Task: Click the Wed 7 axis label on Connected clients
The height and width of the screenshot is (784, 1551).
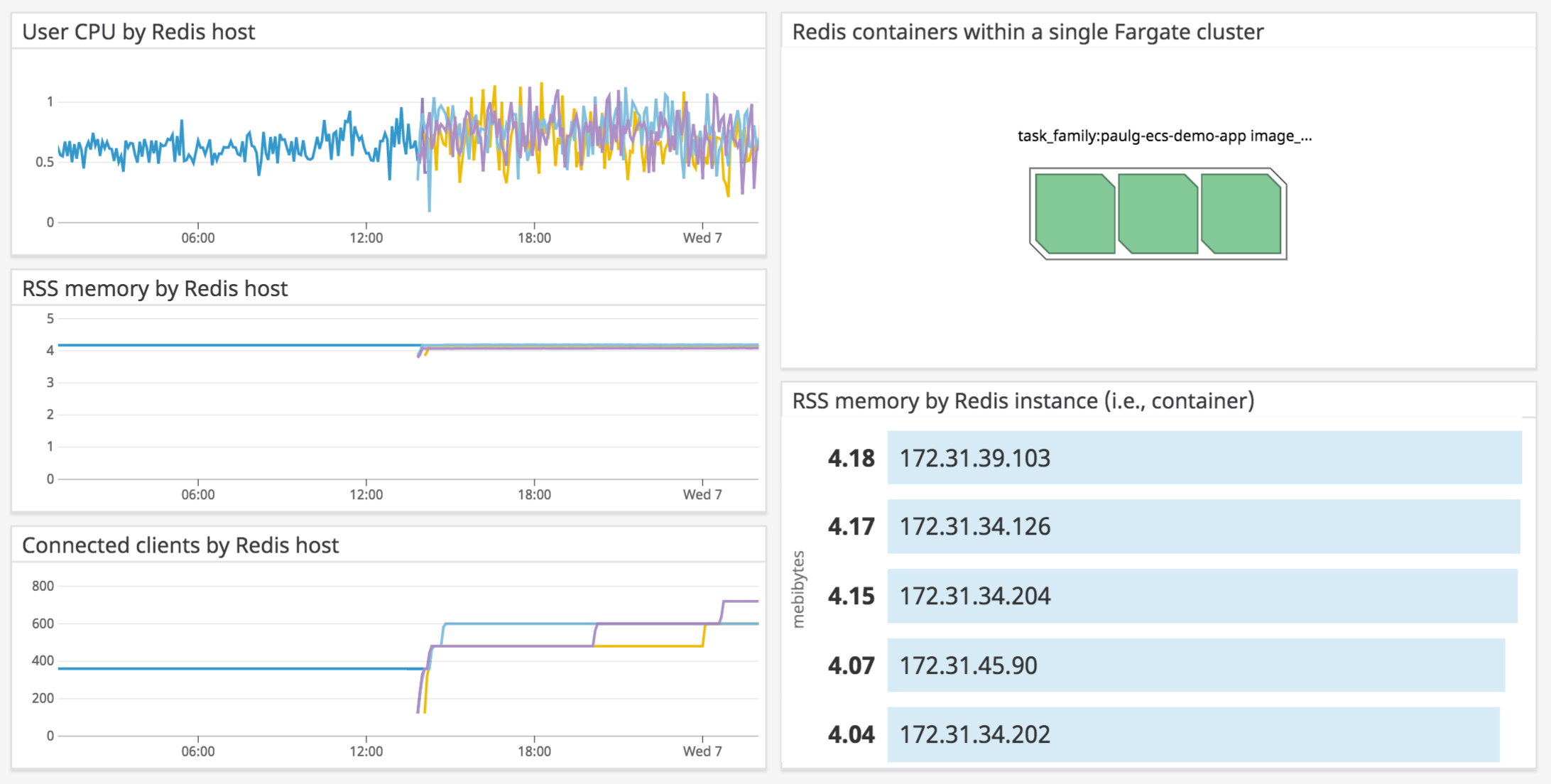Action: tap(702, 751)
